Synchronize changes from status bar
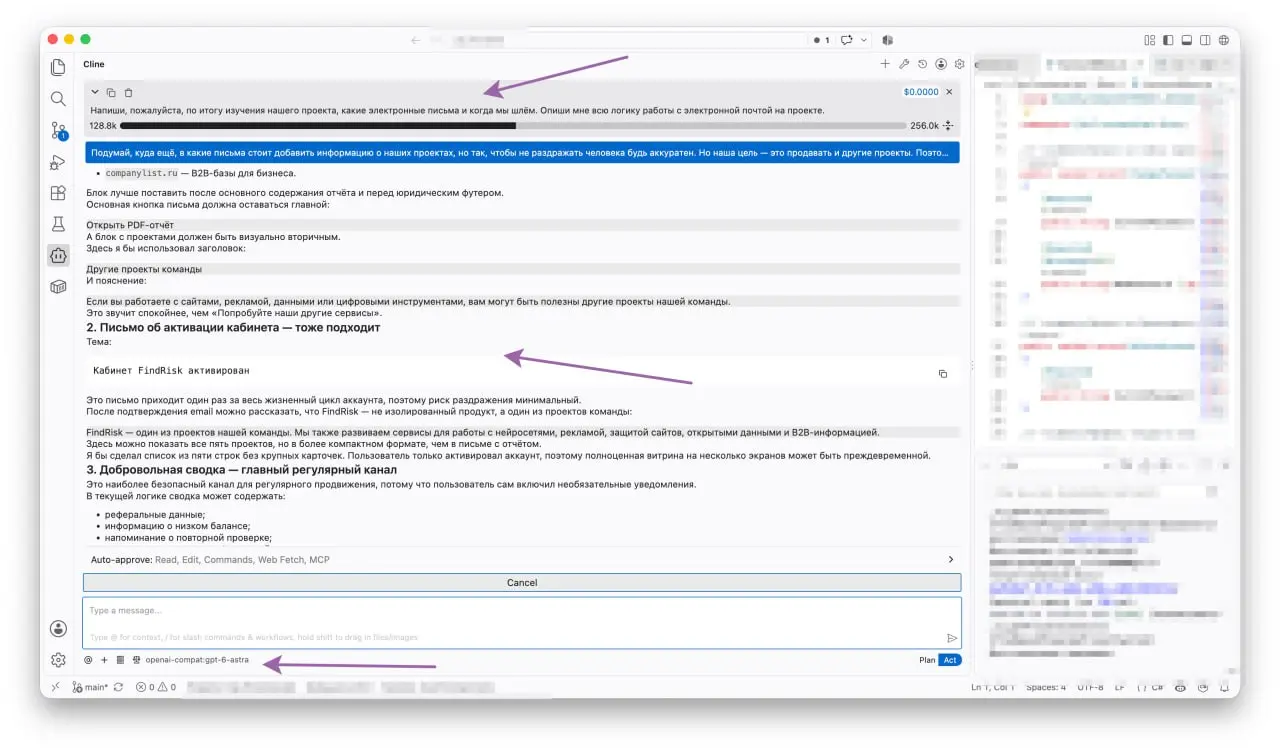 coord(119,687)
